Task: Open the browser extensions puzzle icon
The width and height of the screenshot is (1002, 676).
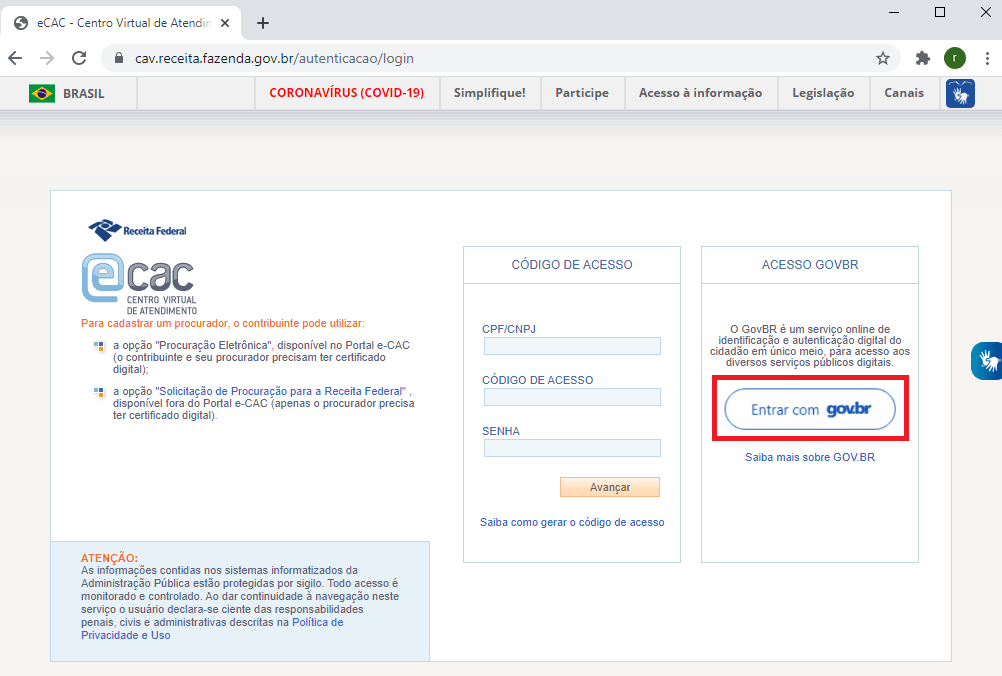Action: 922,58
